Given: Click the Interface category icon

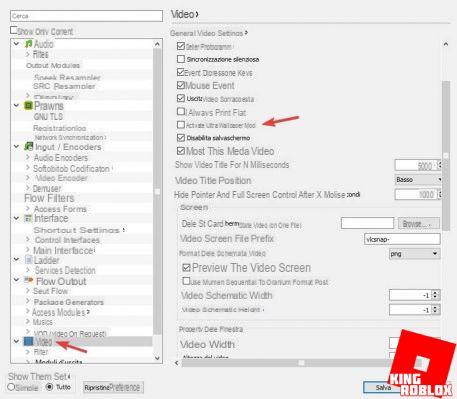Looking at the screenshot, I should tap(28, 218).
